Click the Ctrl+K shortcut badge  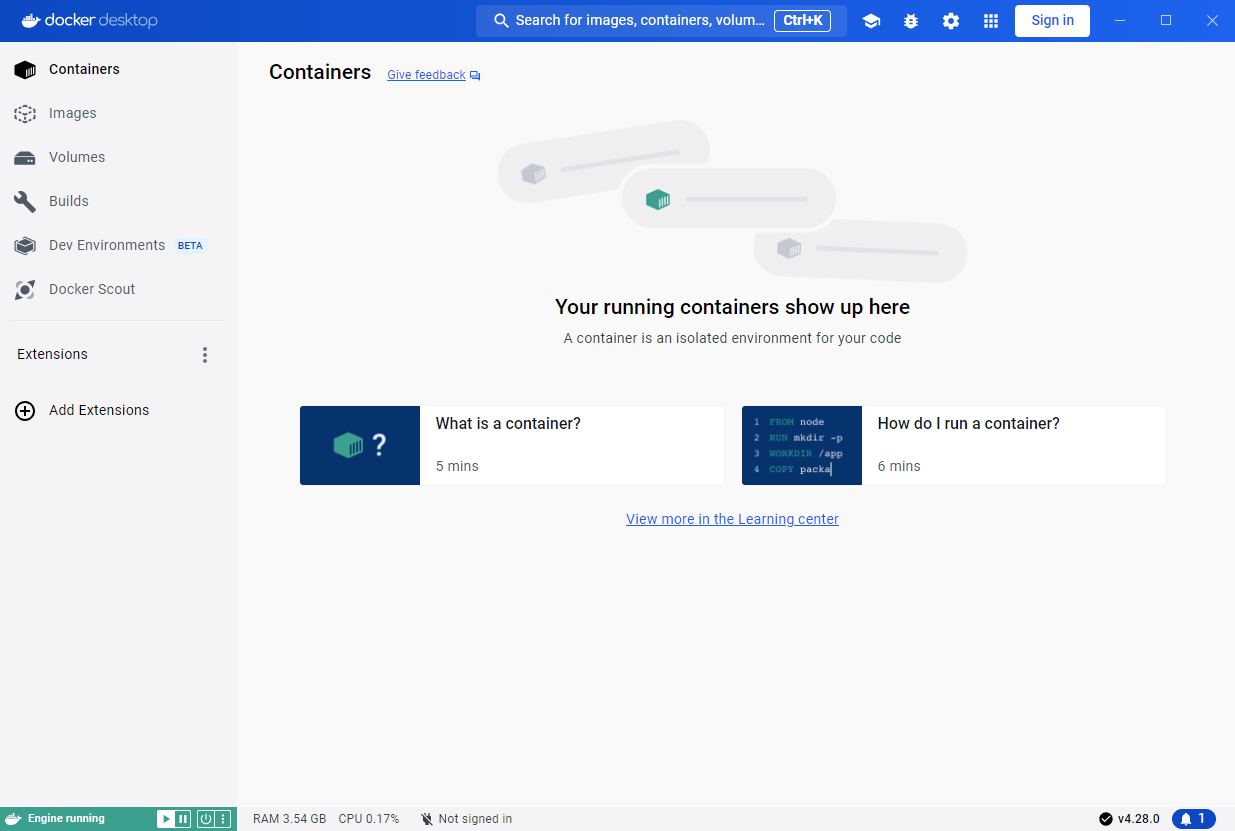point(802,21)
